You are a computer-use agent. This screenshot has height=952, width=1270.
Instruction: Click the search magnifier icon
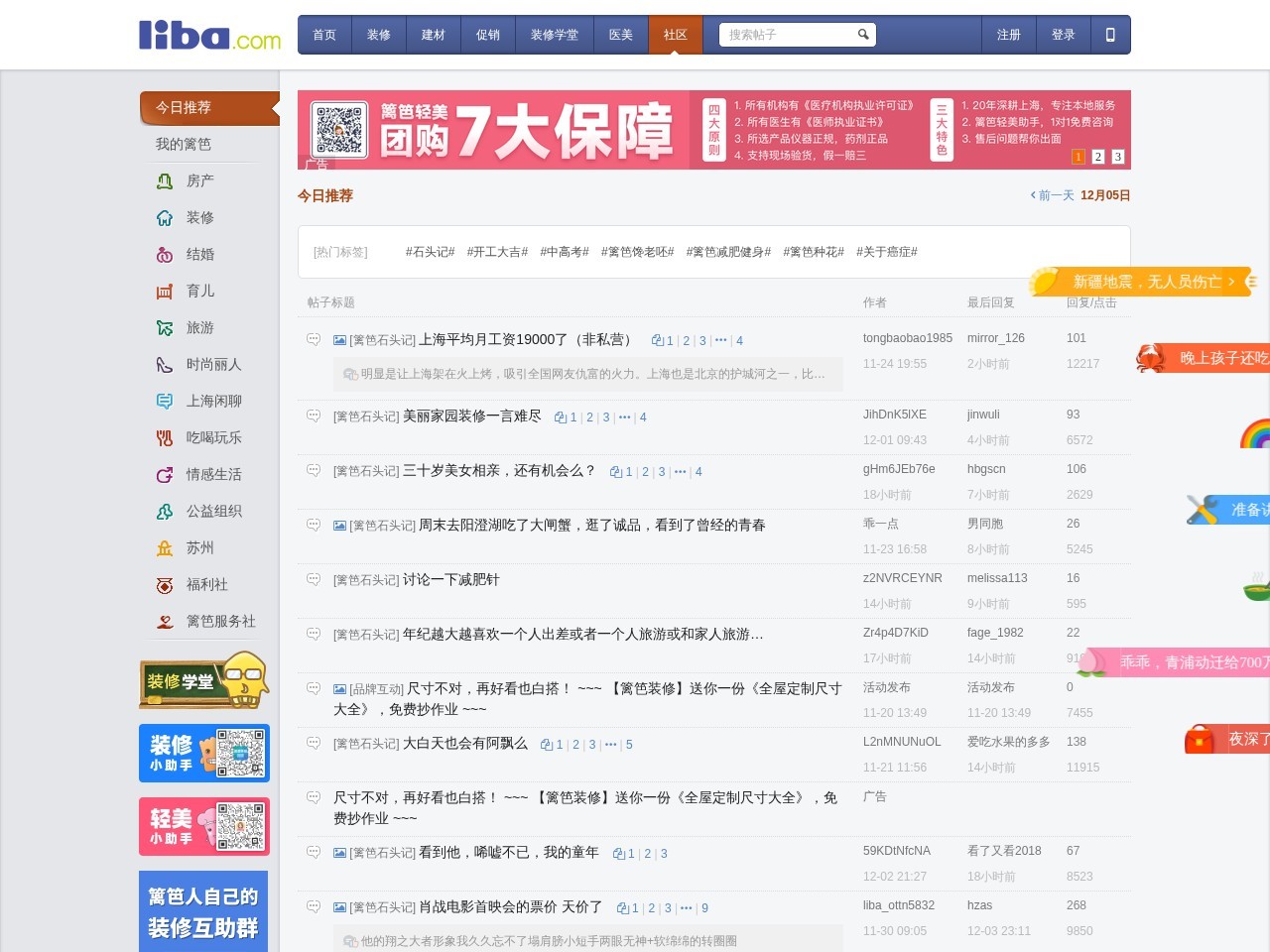click(x=862, y=34)
